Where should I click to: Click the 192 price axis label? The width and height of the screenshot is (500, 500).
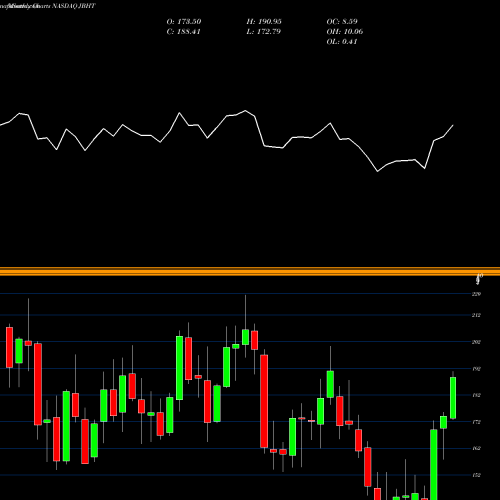point(476,369)
